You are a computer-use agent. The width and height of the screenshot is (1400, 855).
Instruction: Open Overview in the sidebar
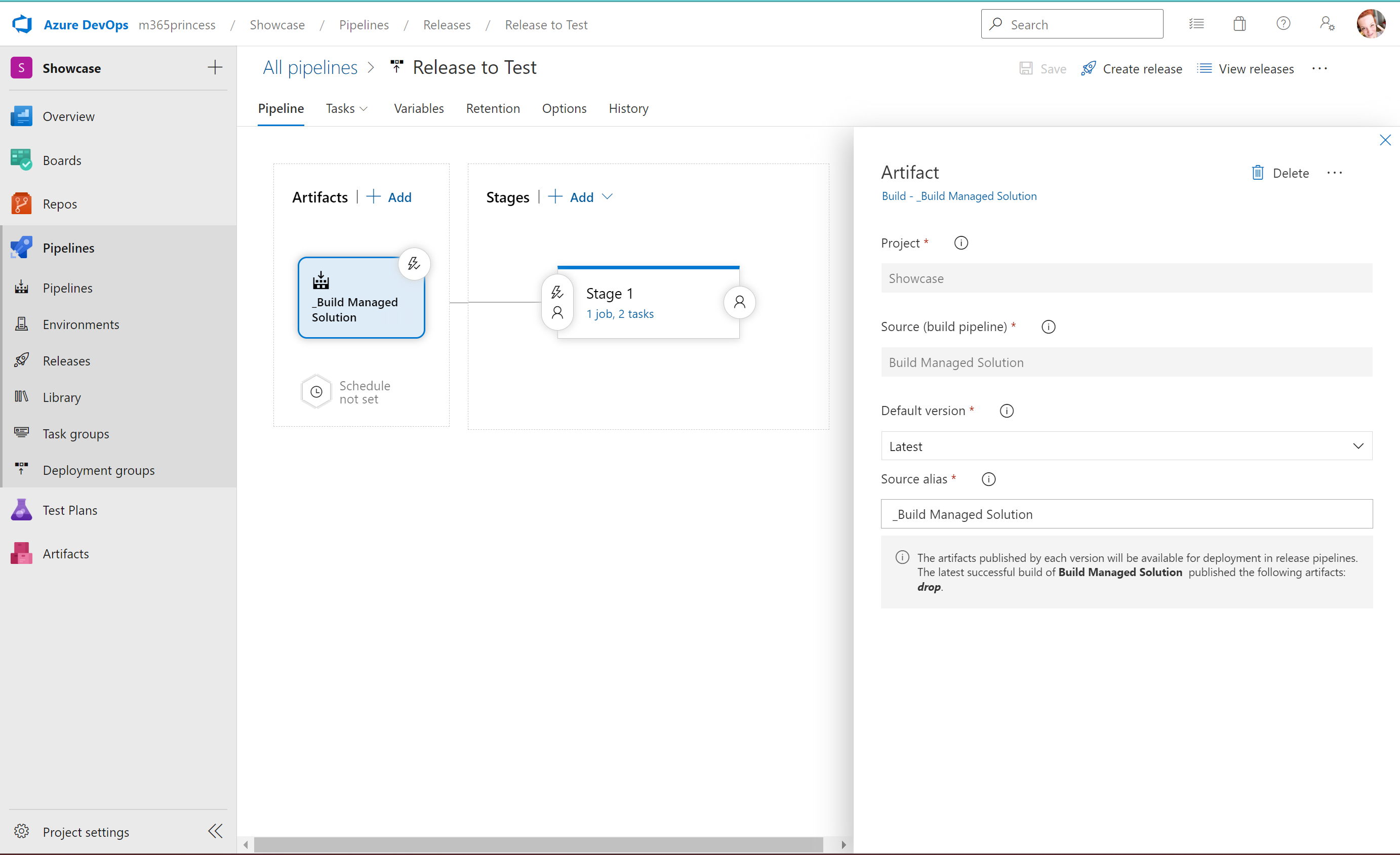click(118, 116)
